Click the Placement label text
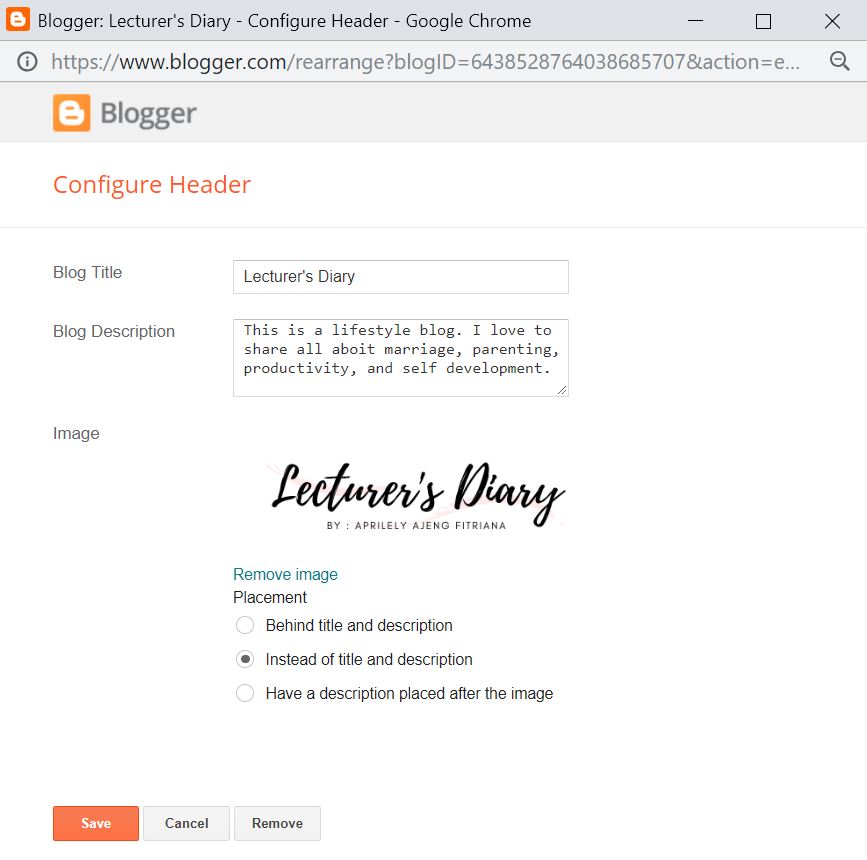This screenshot has height=860, width=867. tap(270, 597)
